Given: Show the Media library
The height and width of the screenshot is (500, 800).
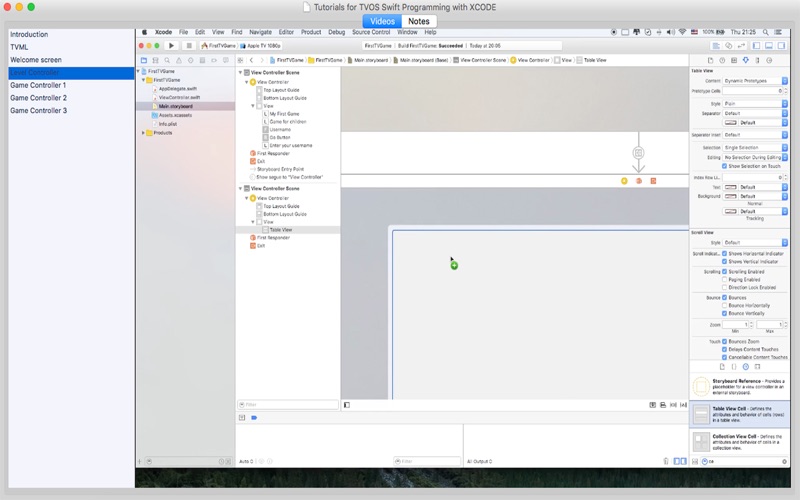Looking at the screenshot, I should [757, 366].
